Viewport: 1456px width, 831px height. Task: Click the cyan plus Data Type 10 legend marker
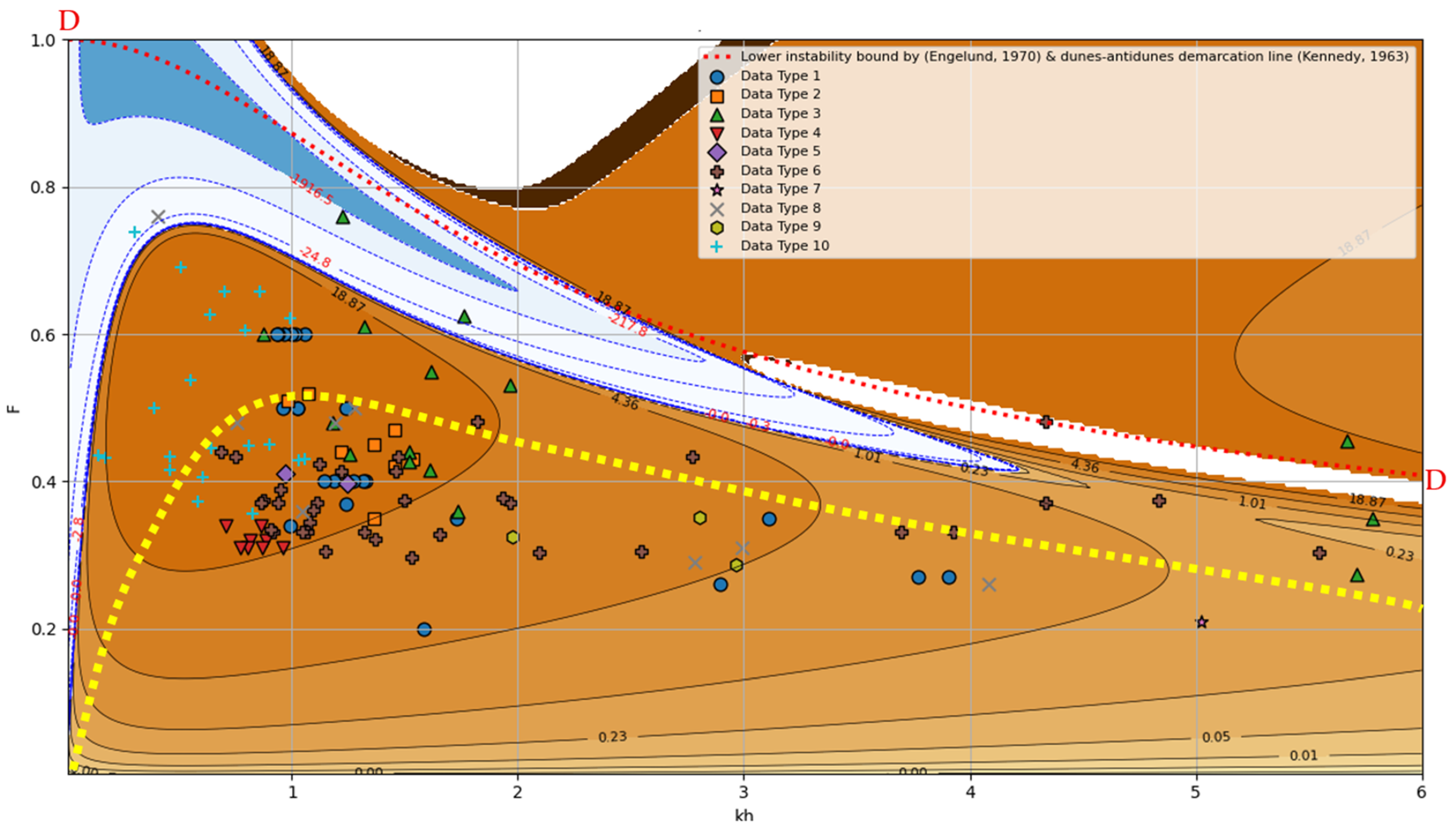click(717, 247)
